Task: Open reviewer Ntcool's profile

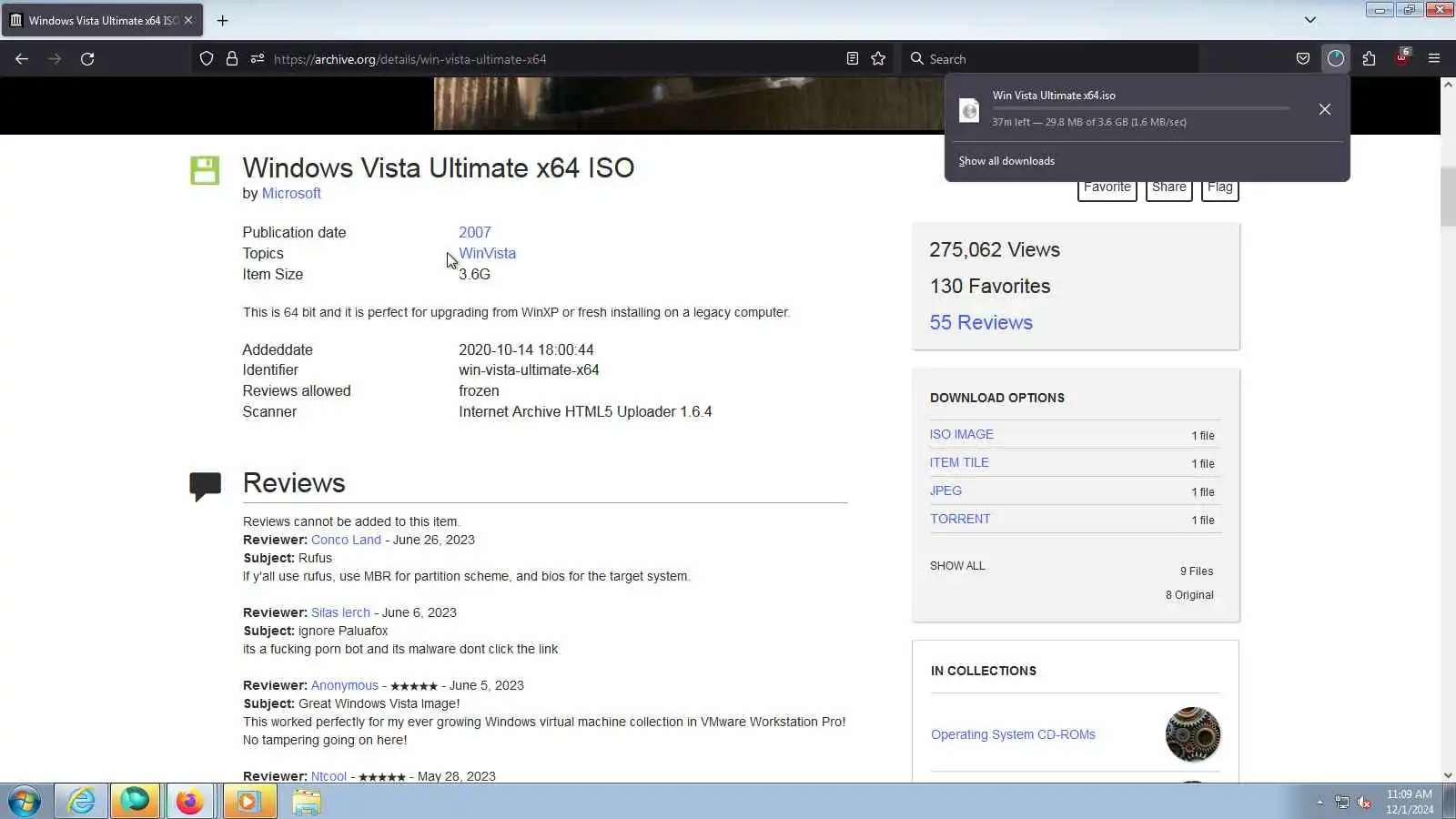Action: click(329, 776)
